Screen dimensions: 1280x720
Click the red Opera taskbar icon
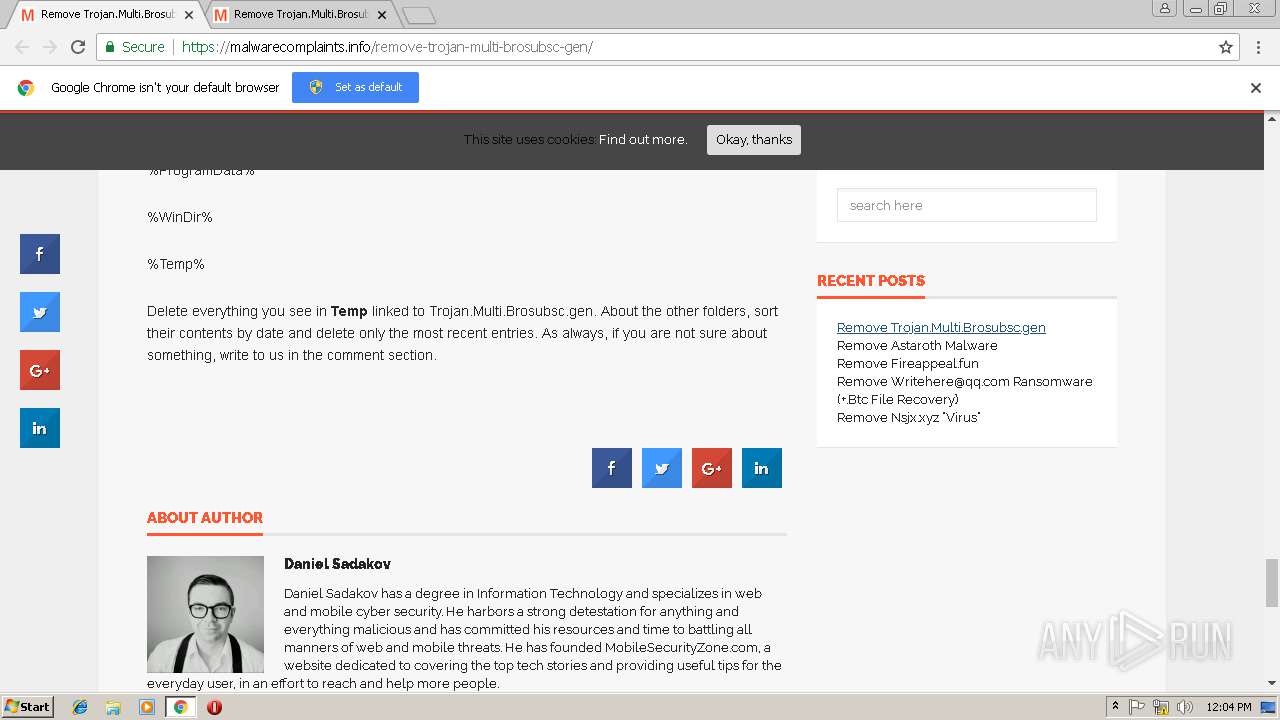coord(214,707)
